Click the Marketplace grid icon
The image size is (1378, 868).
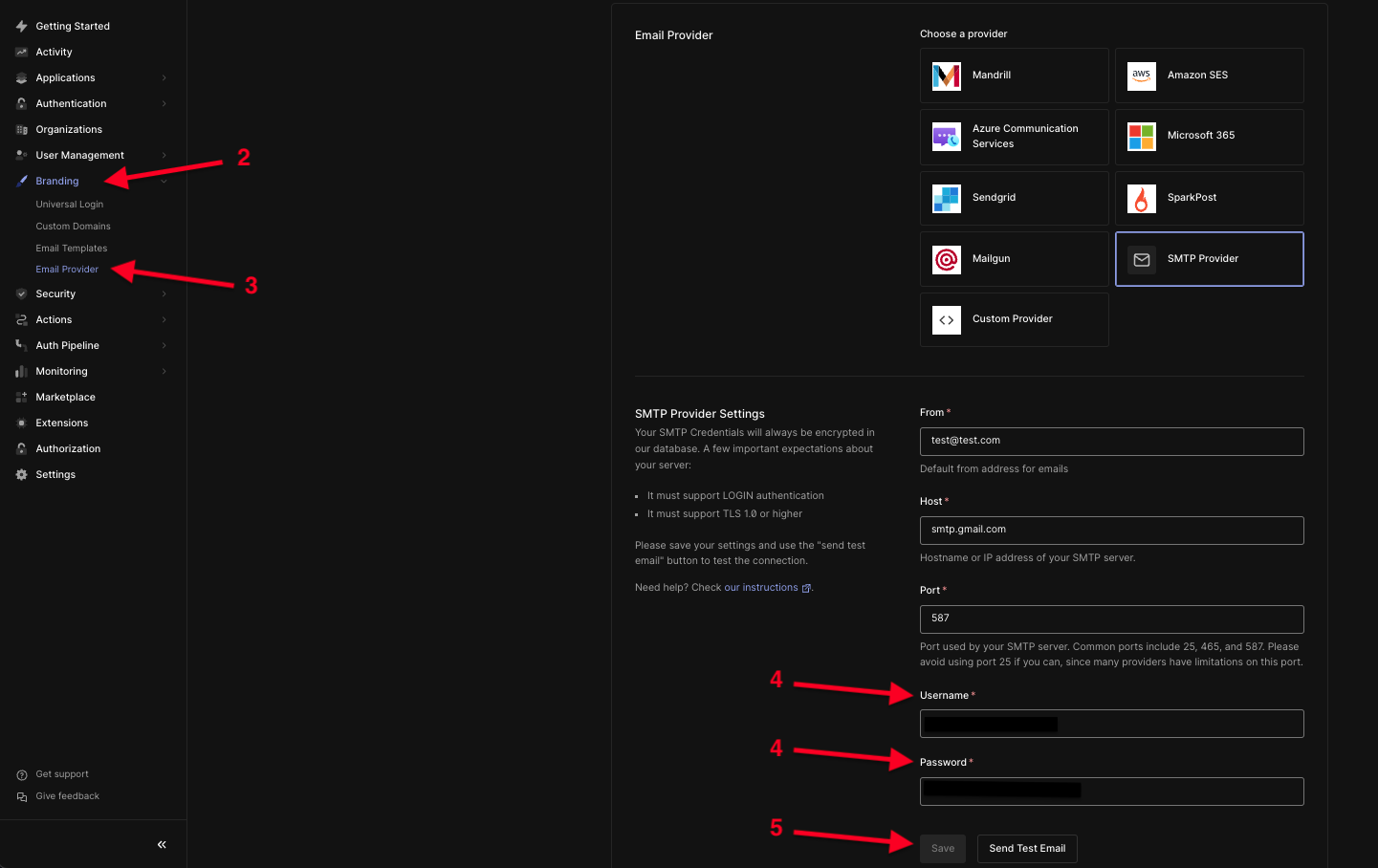tap(21, 398)
